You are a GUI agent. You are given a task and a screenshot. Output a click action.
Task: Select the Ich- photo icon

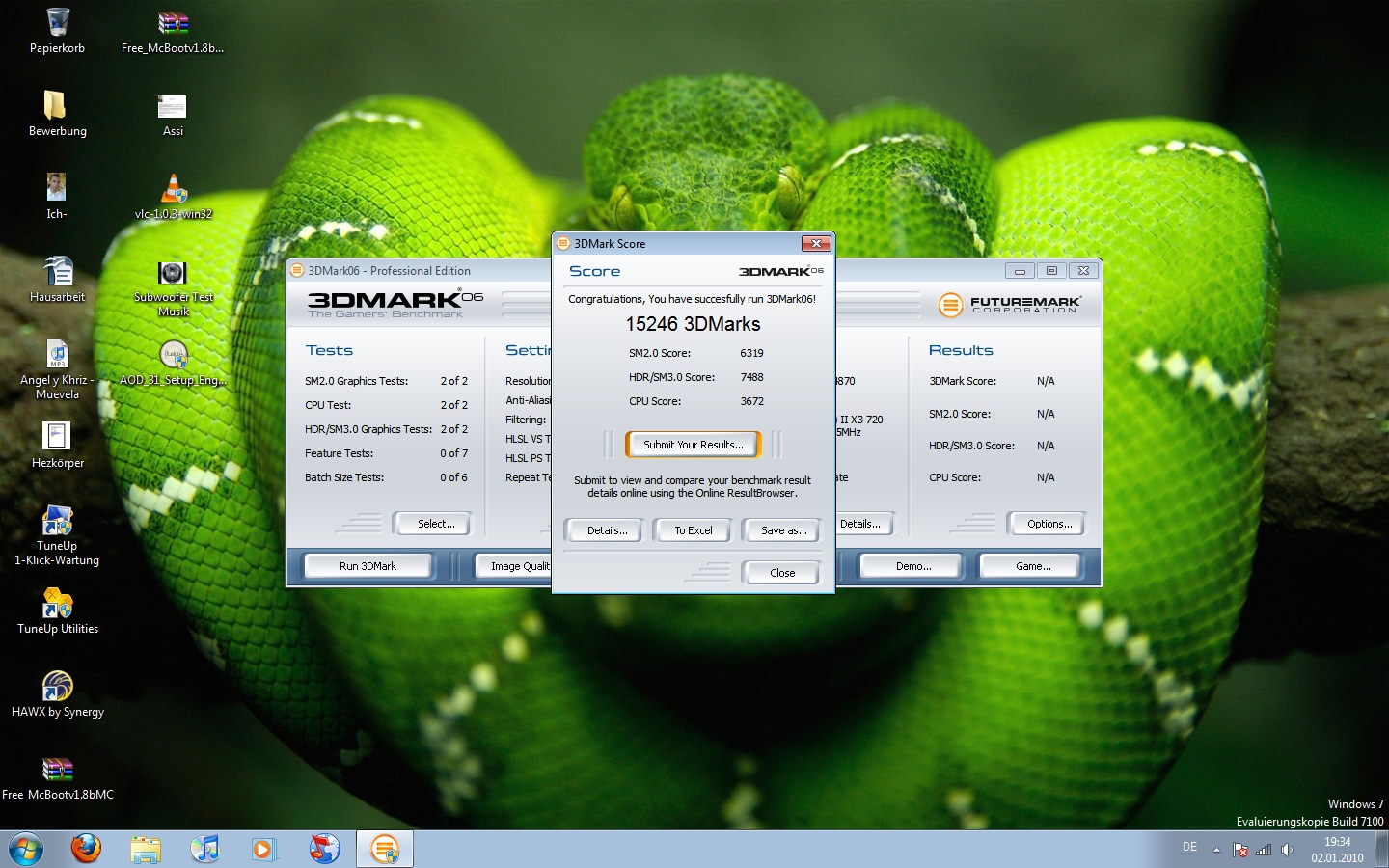point(57,197)
